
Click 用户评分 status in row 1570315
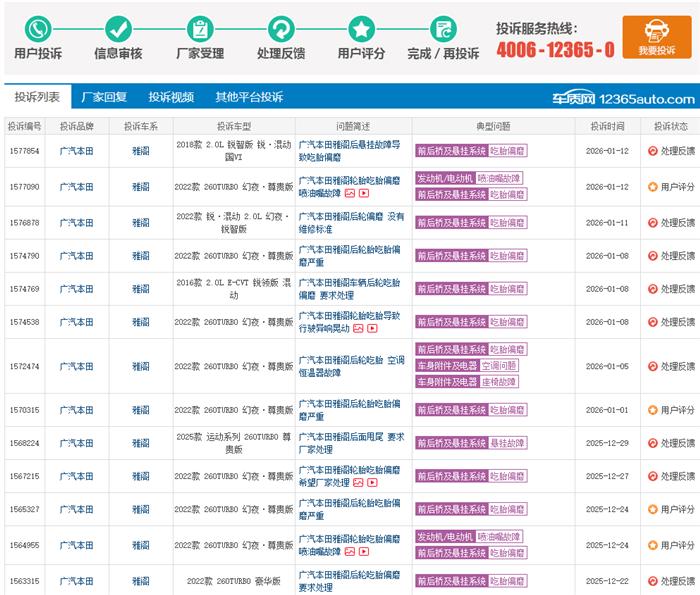click(671, 410)
